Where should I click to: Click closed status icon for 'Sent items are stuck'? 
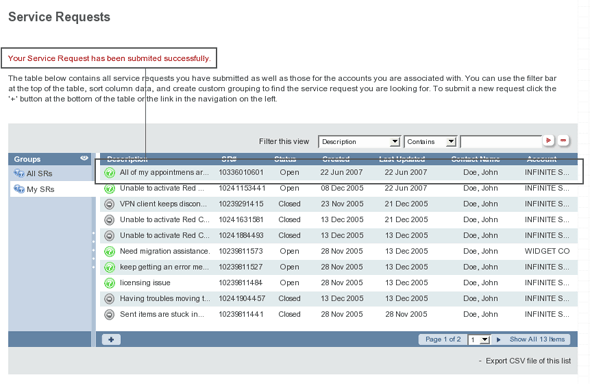point(109,315)
